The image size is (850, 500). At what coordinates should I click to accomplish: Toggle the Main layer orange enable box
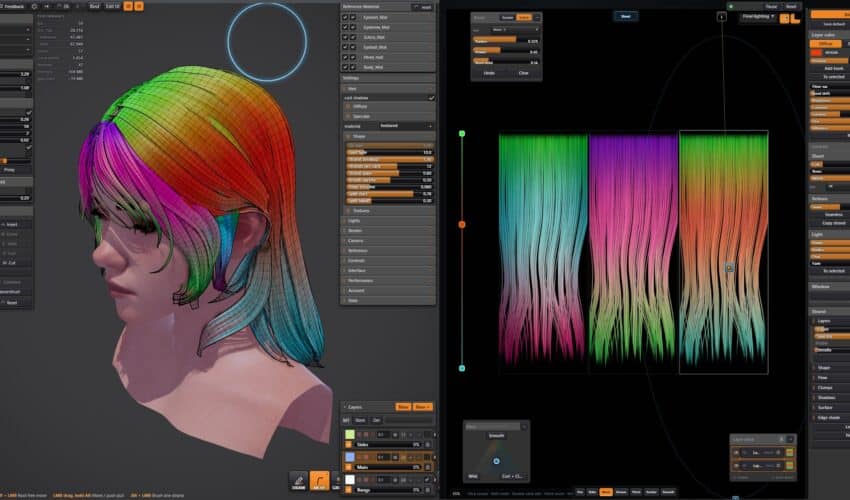point(348,467)
